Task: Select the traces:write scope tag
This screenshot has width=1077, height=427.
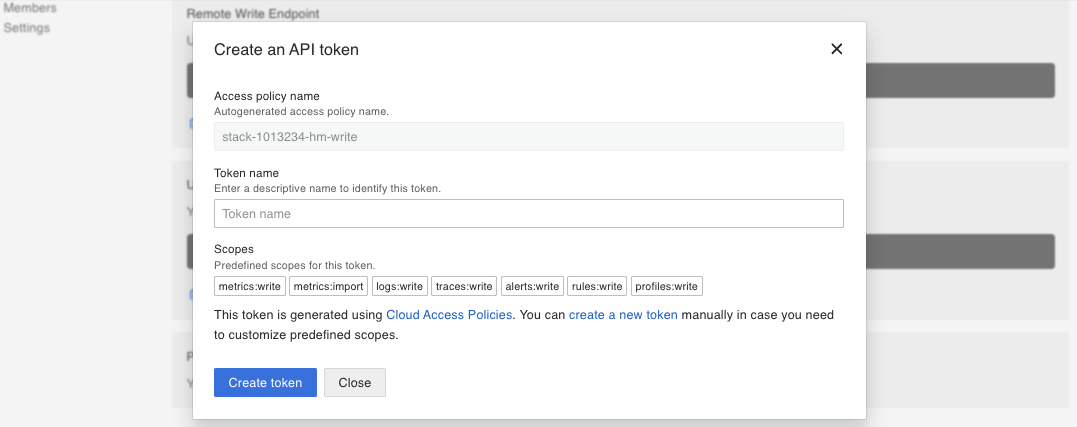Action: pos(464,287)
